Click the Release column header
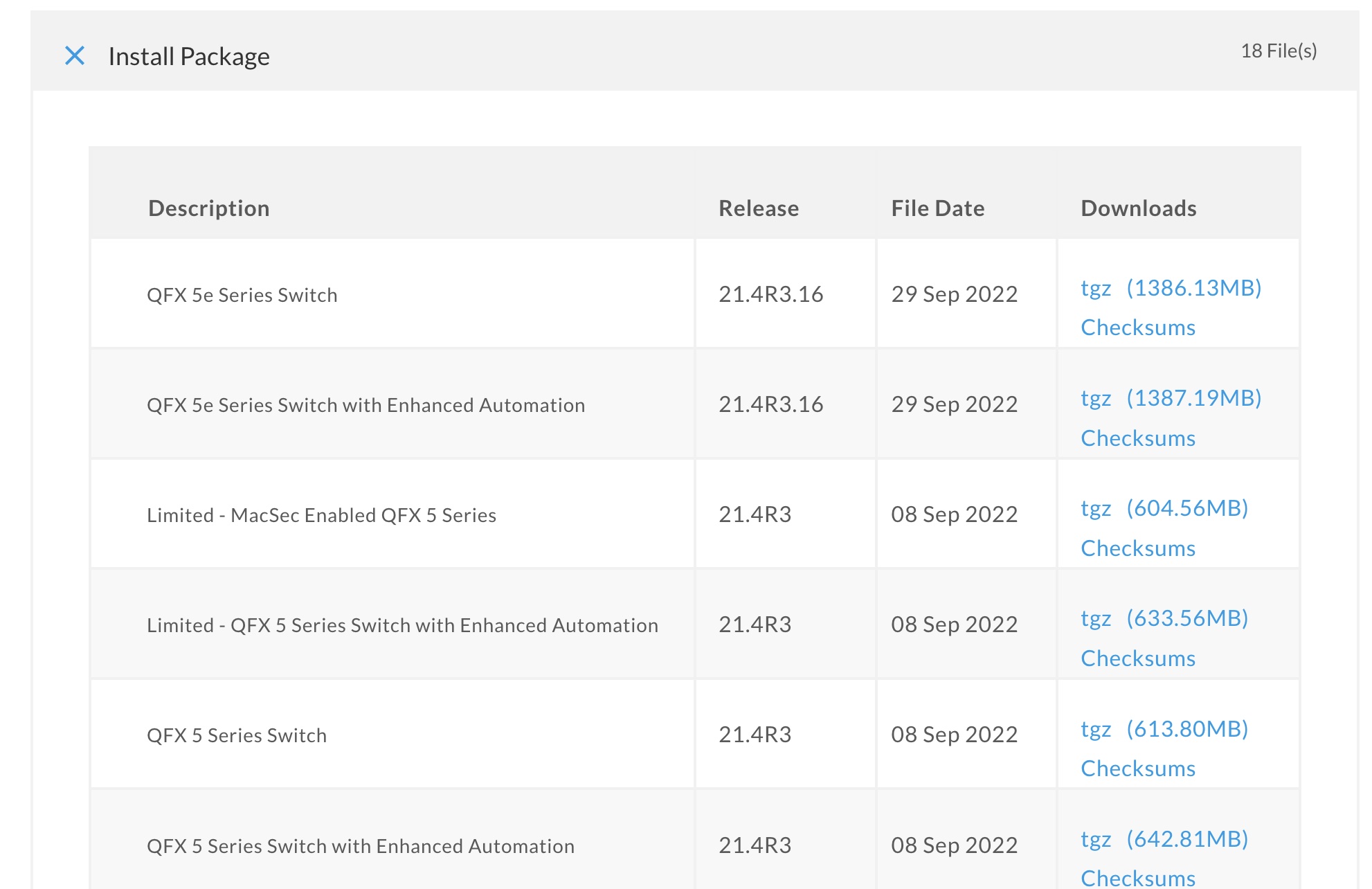1372x889 pixels. click(x=758, y=208)
